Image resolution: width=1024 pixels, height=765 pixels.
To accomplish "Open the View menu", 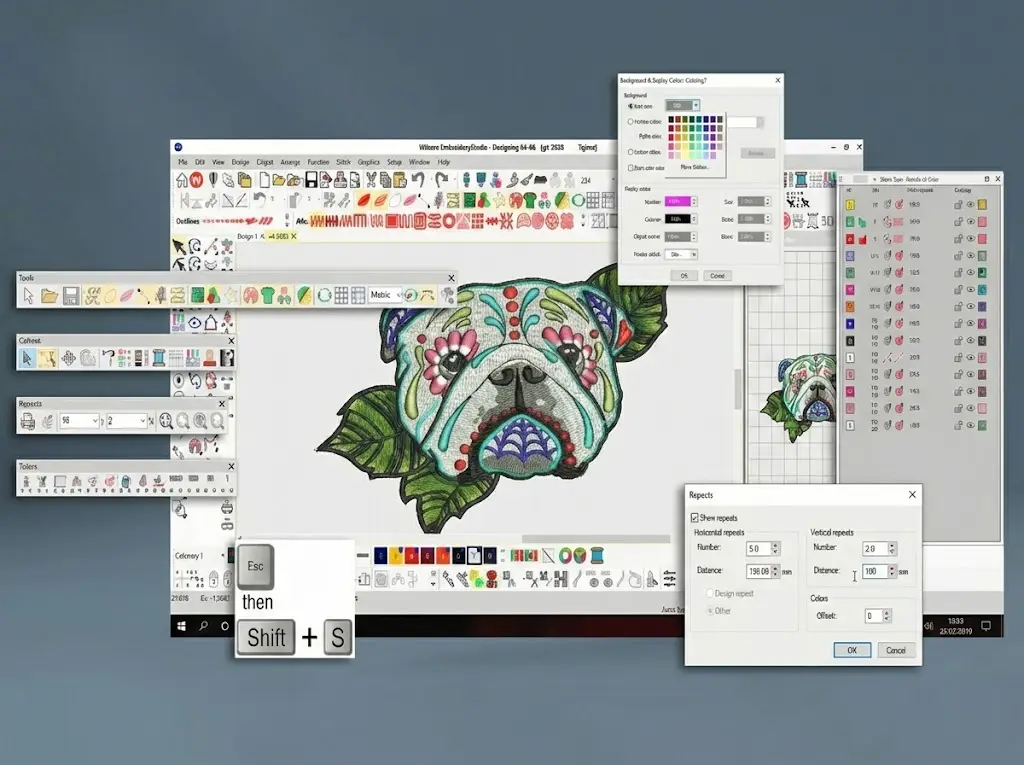I will [x=218, y=162].
